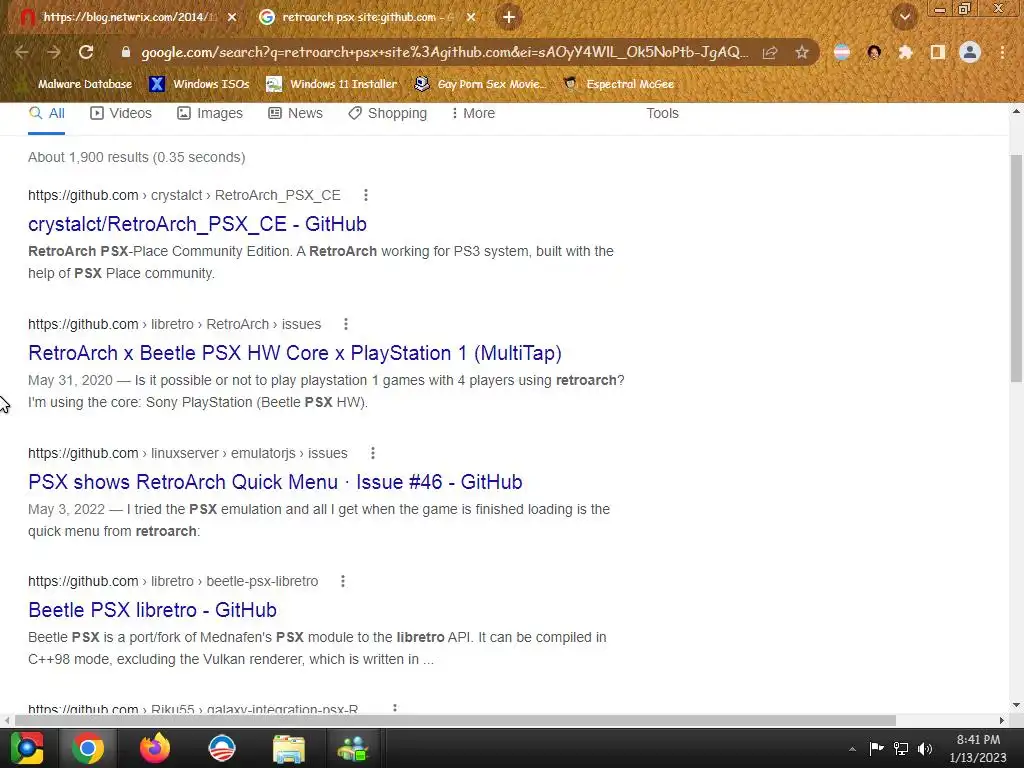Viewport: 1024px width, 768px height.
Task: Open volume control tray icon
Action: coord(925,748)
